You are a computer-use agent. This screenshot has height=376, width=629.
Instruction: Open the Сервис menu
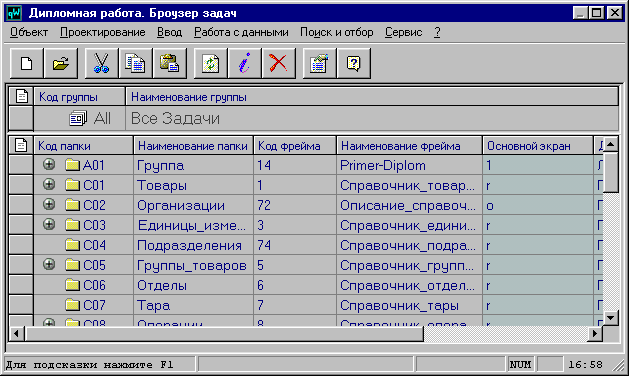(404, 32)
